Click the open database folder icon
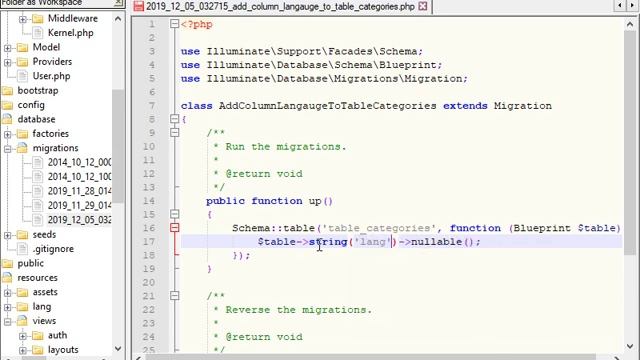Screen dimensions: 640x360 [x=7, y=119]
